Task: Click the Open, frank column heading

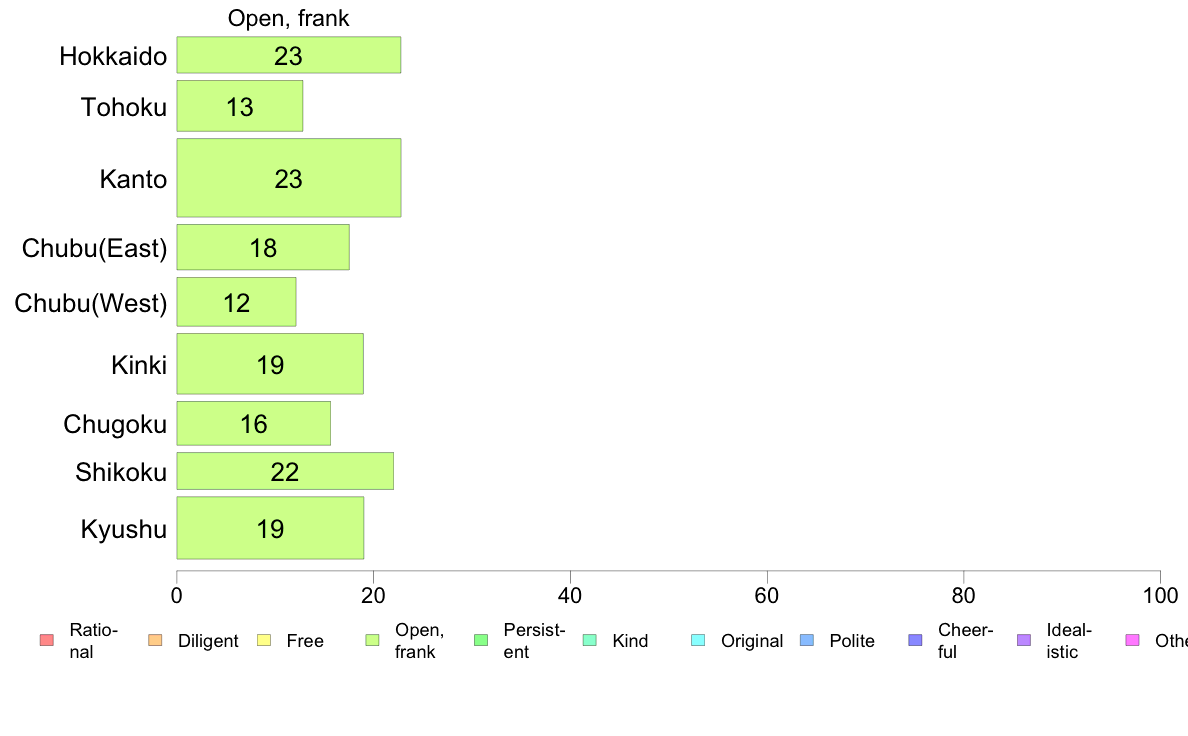Action: [x=289, y=18]
